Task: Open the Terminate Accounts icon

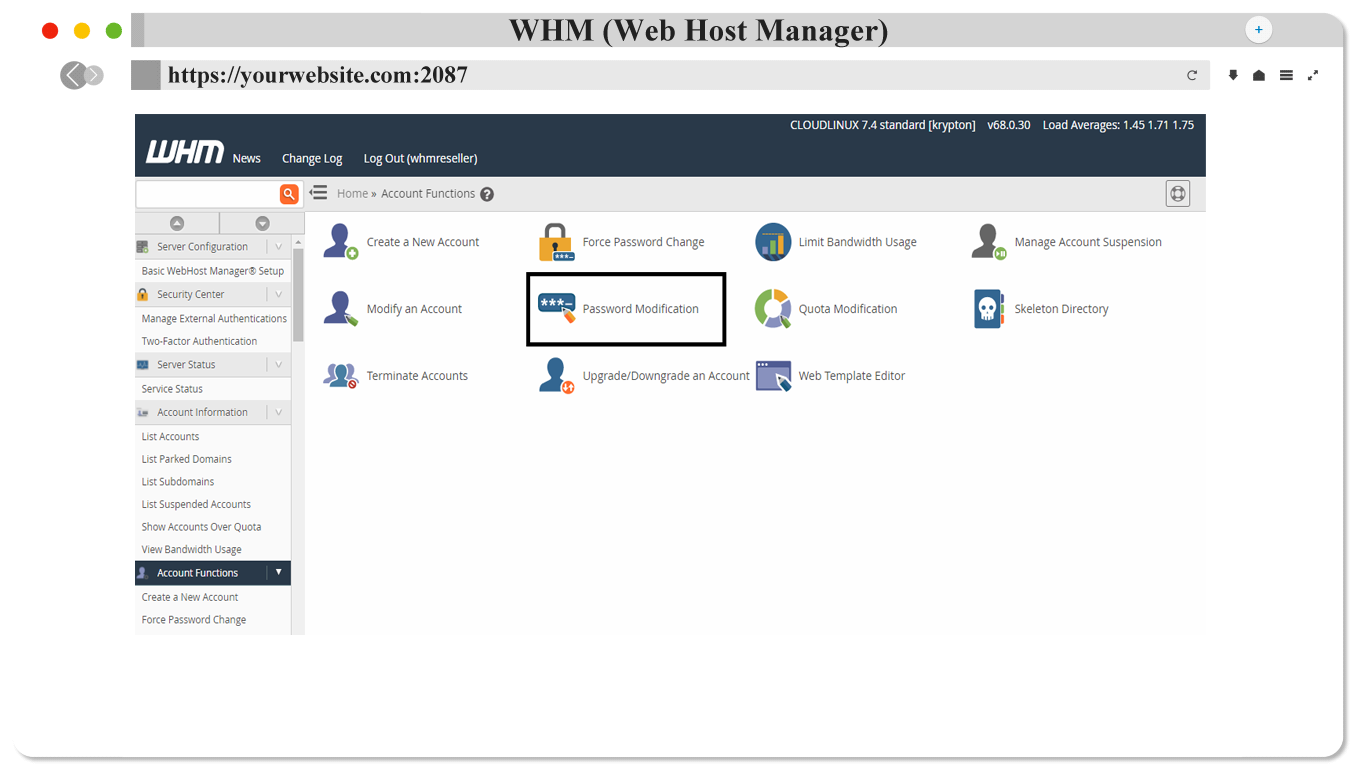Action: pyautogui.click(x=341, y=376)
